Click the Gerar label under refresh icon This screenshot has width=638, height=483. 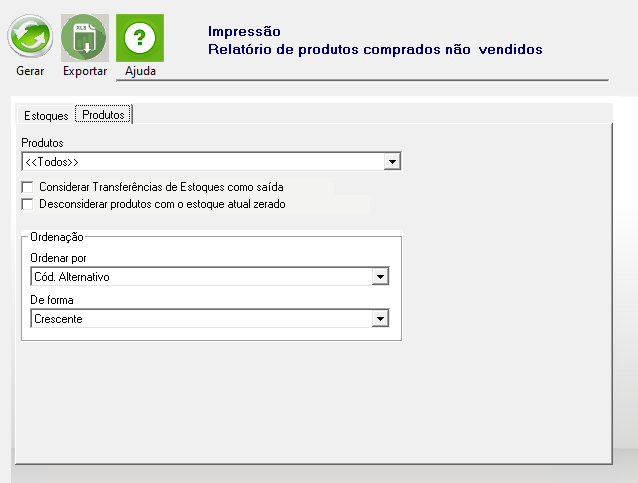click(x=30, y=71)
